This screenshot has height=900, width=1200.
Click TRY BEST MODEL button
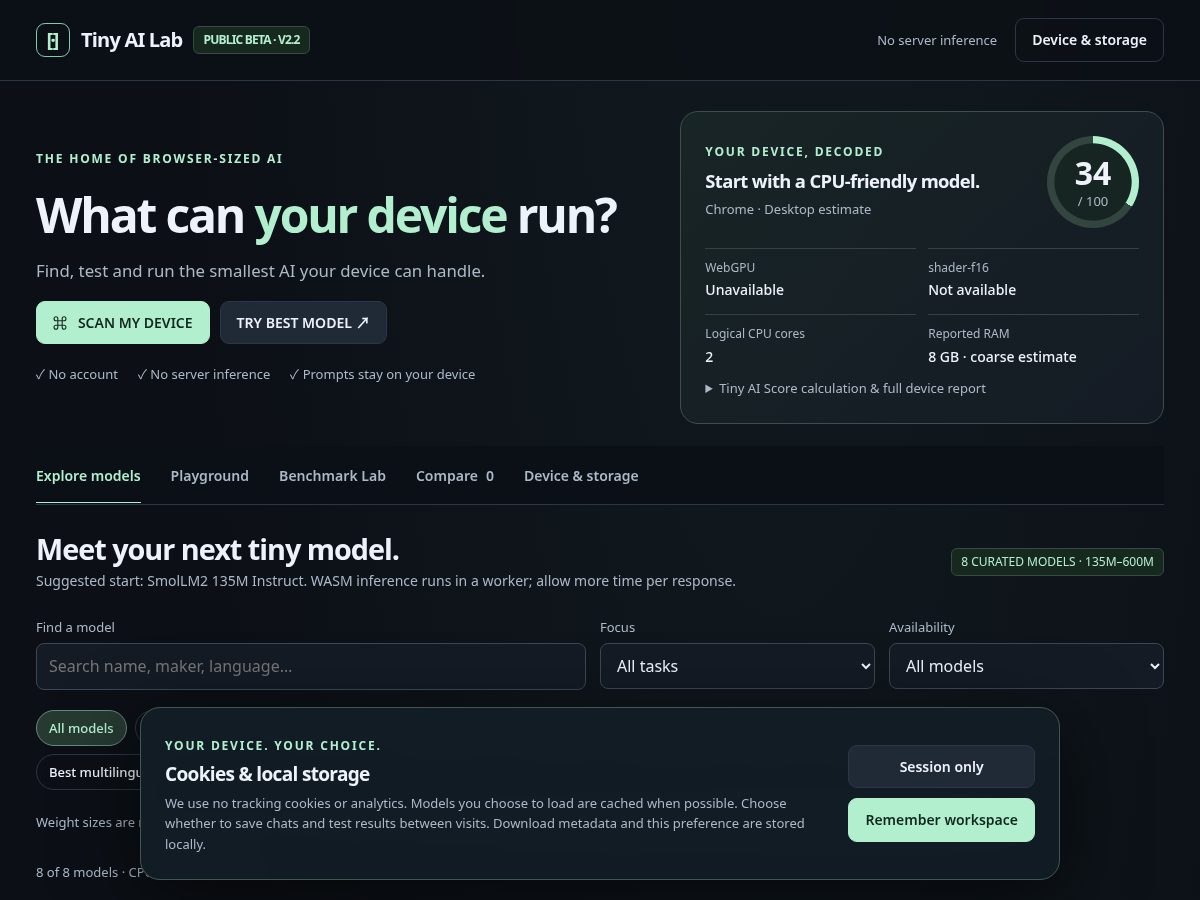pos(303,323)
